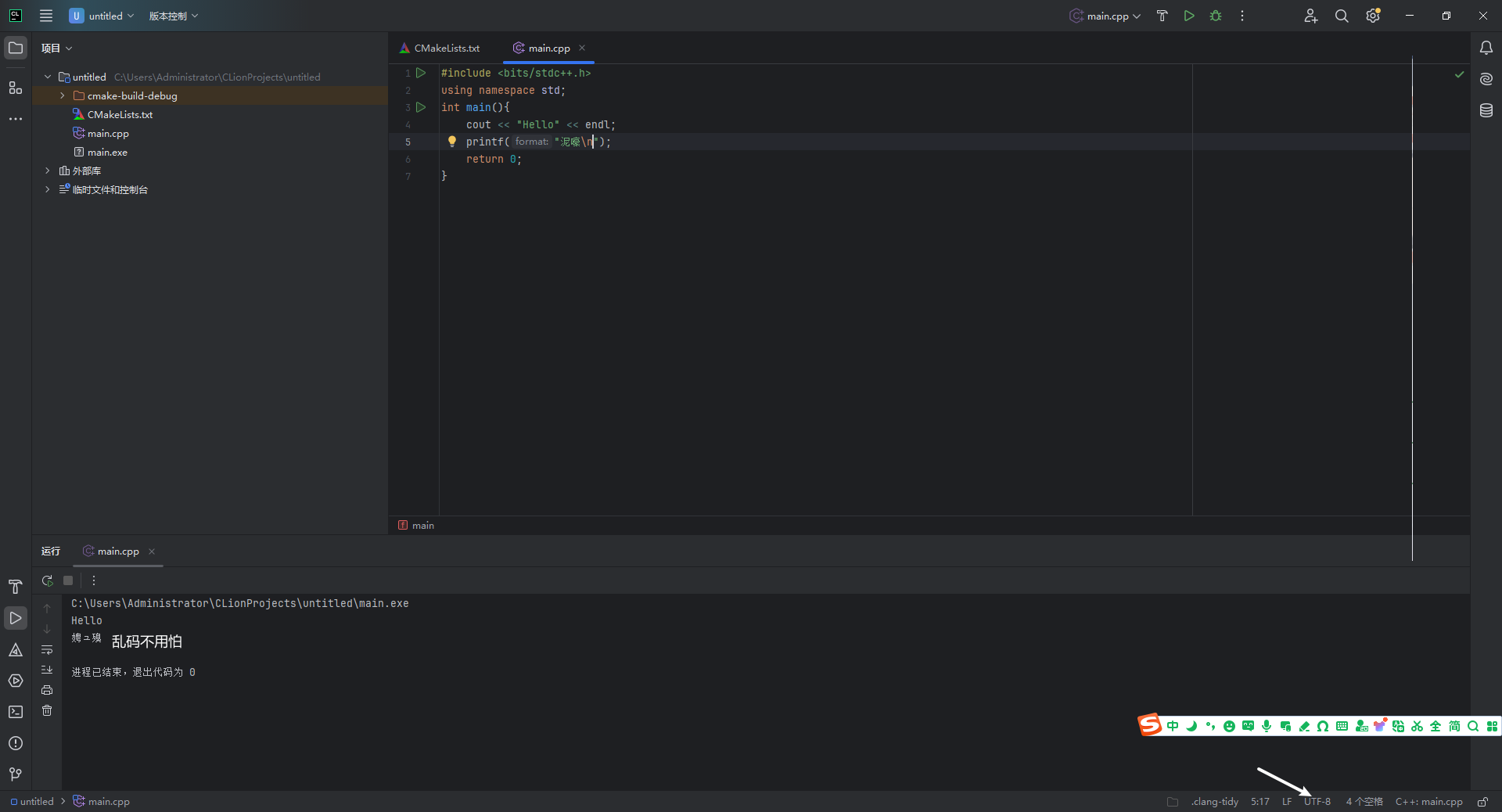Expand the cmake-build-debug folder
The image size is (1502, 812).
tap(62, 95)
